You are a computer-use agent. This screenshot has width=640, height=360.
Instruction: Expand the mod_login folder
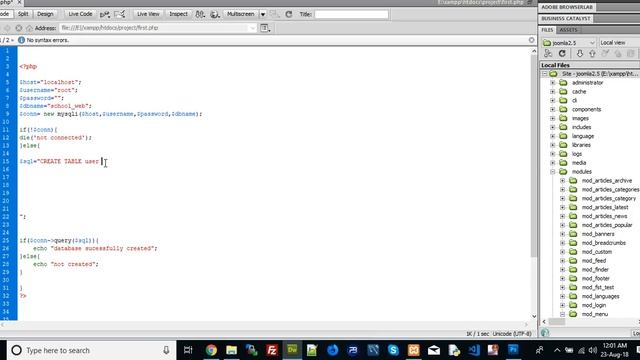(562, 305)
